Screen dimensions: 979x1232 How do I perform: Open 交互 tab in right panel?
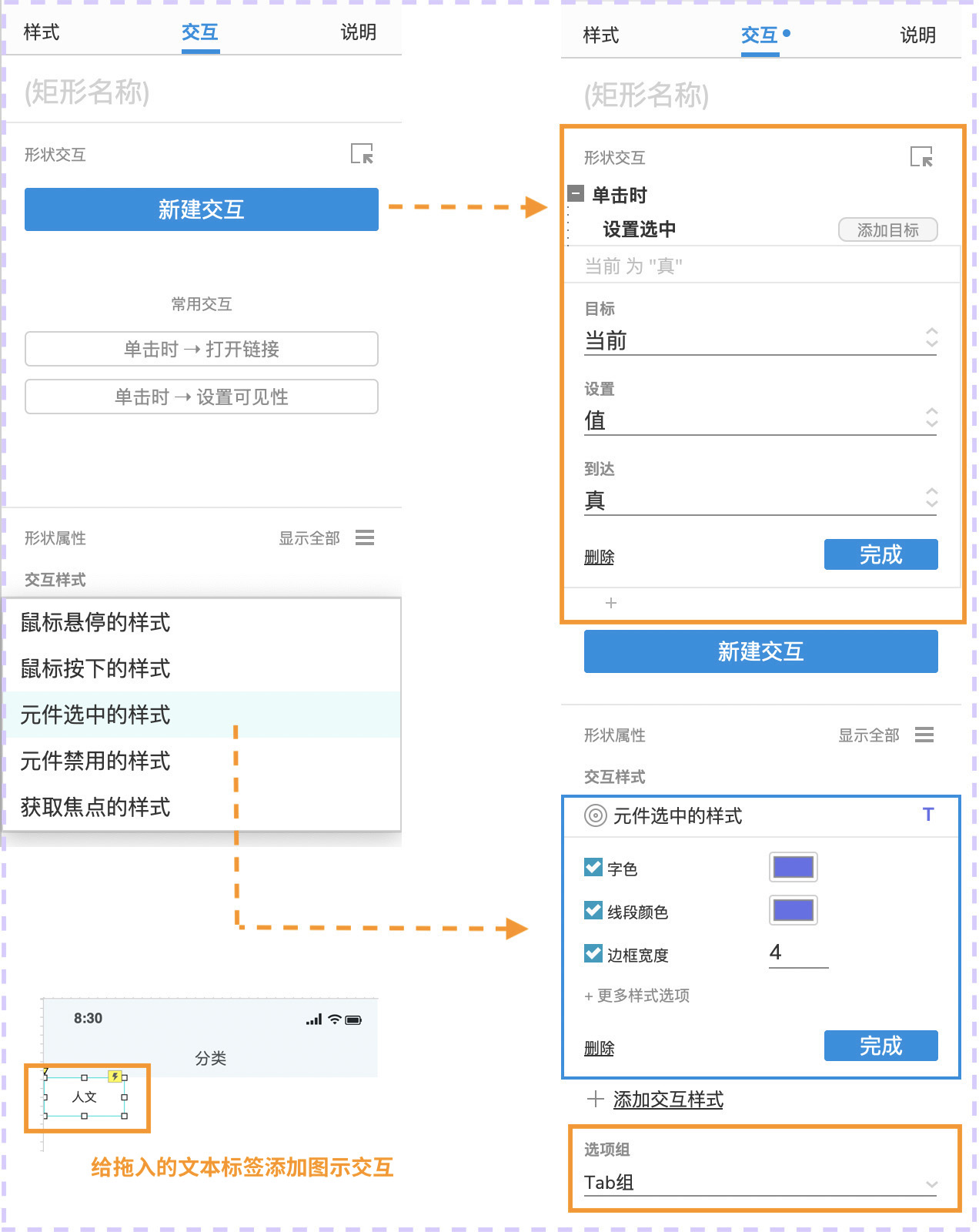point(760,35)
